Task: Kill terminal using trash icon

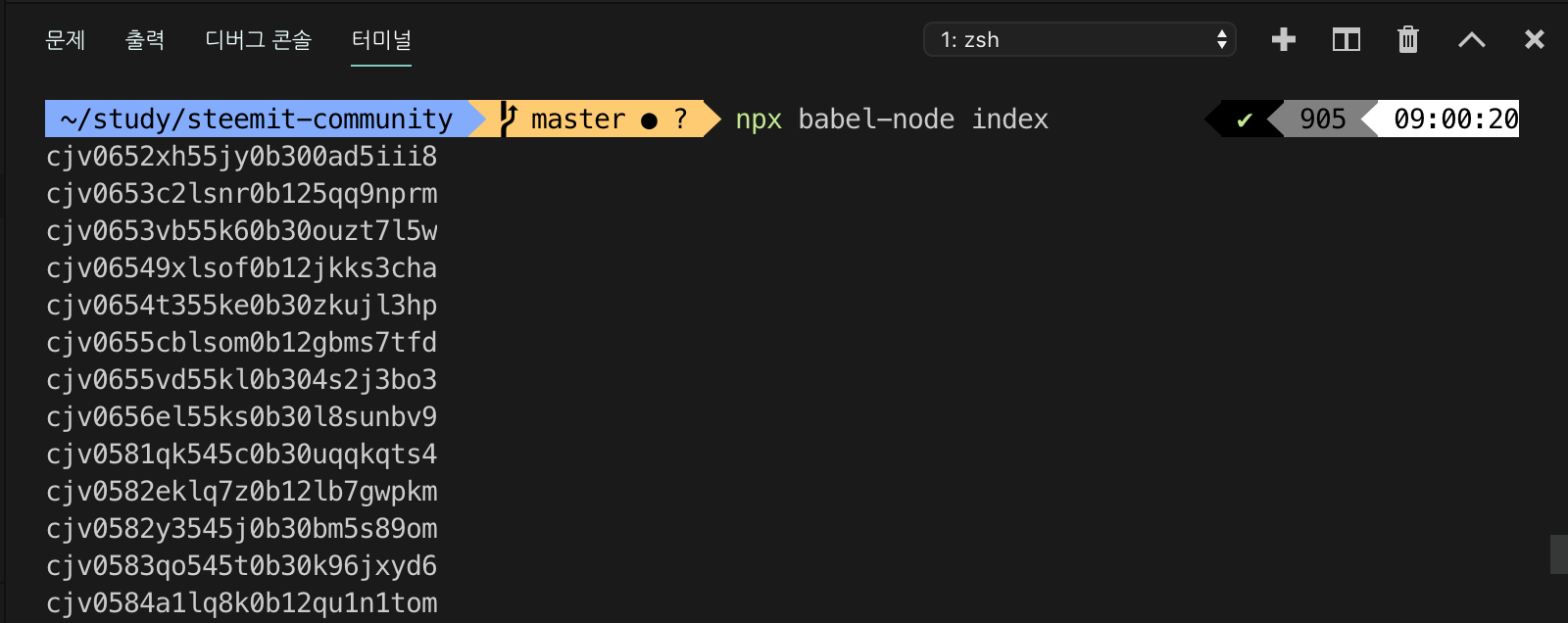Action: (x=1407, y=40)
